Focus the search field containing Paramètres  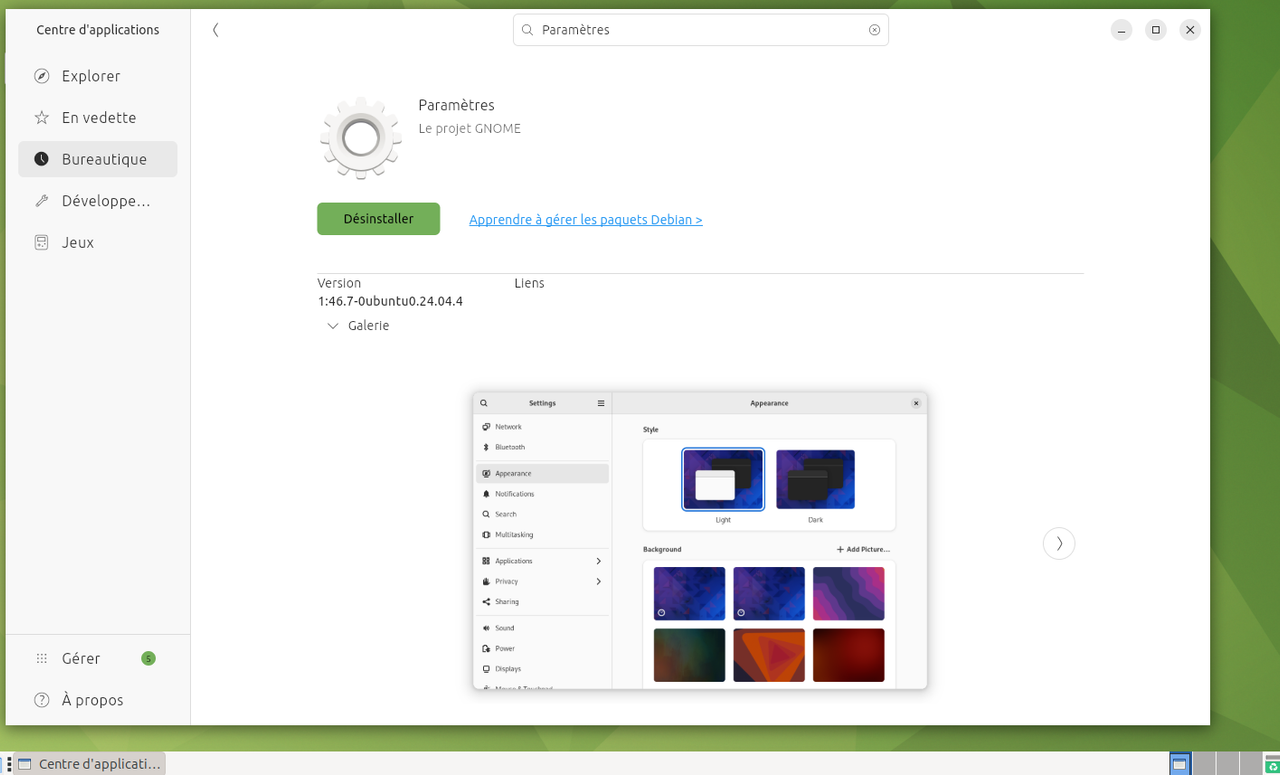point(700,30)
